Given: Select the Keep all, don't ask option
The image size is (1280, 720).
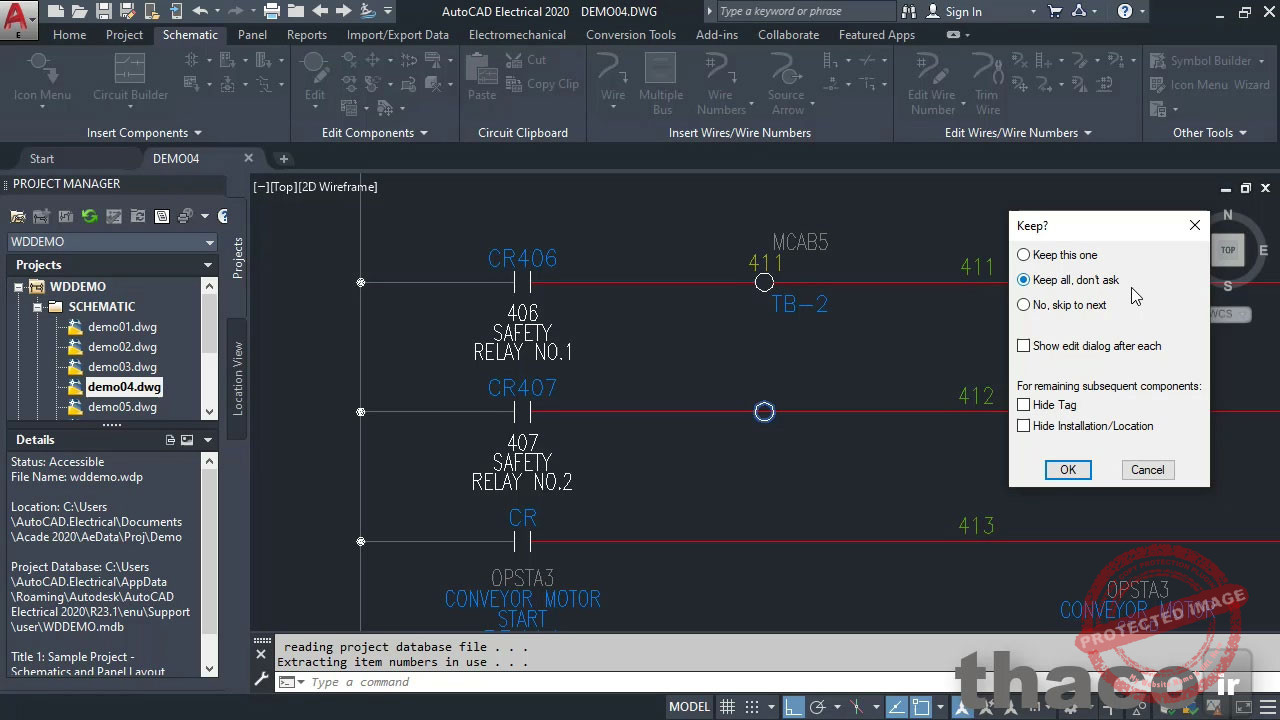Looking at the screenshot, I should tap(1023, 280).
